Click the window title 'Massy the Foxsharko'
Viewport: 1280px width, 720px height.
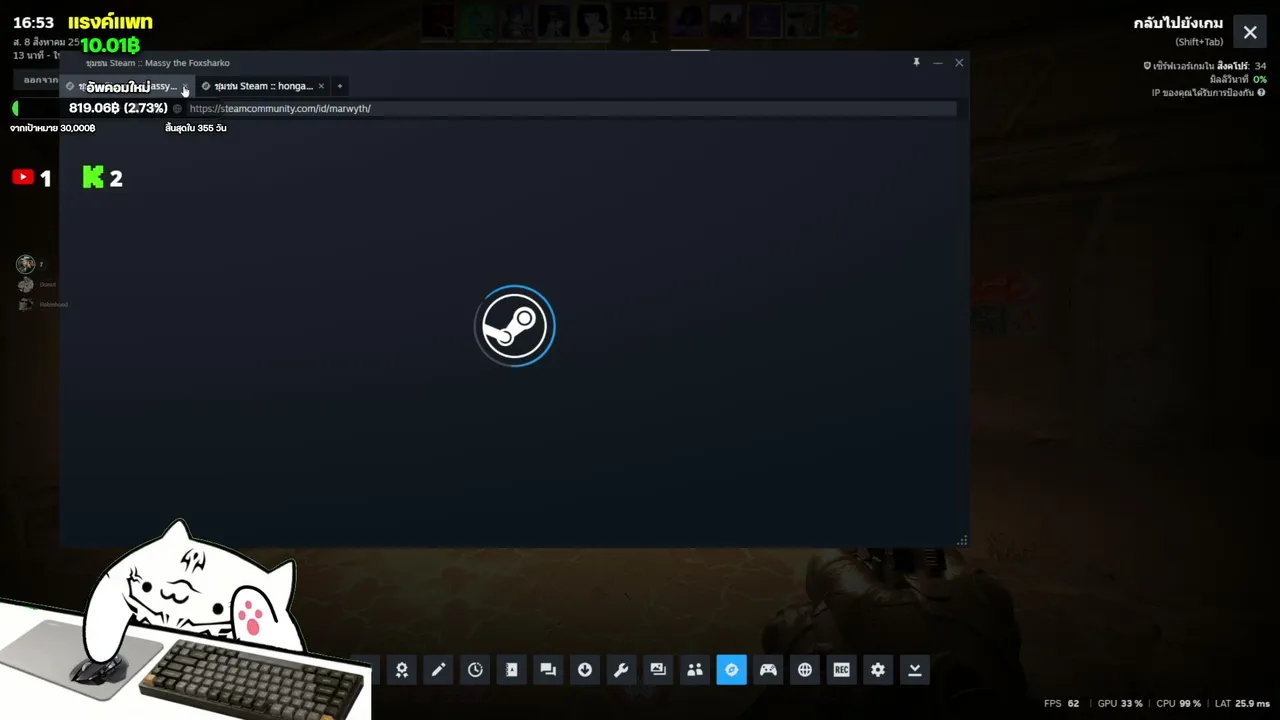[x=187, y=63]
